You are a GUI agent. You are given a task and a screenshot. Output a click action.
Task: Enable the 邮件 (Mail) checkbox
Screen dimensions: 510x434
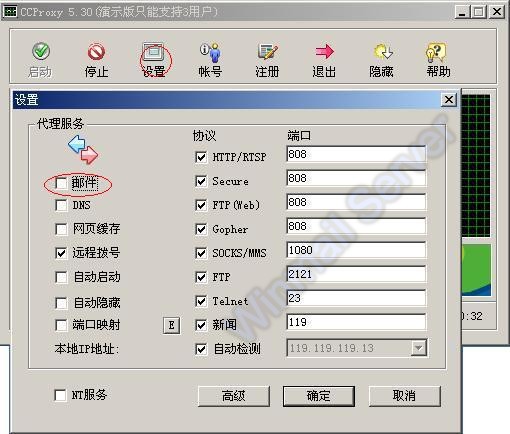(x=61, y=183)
